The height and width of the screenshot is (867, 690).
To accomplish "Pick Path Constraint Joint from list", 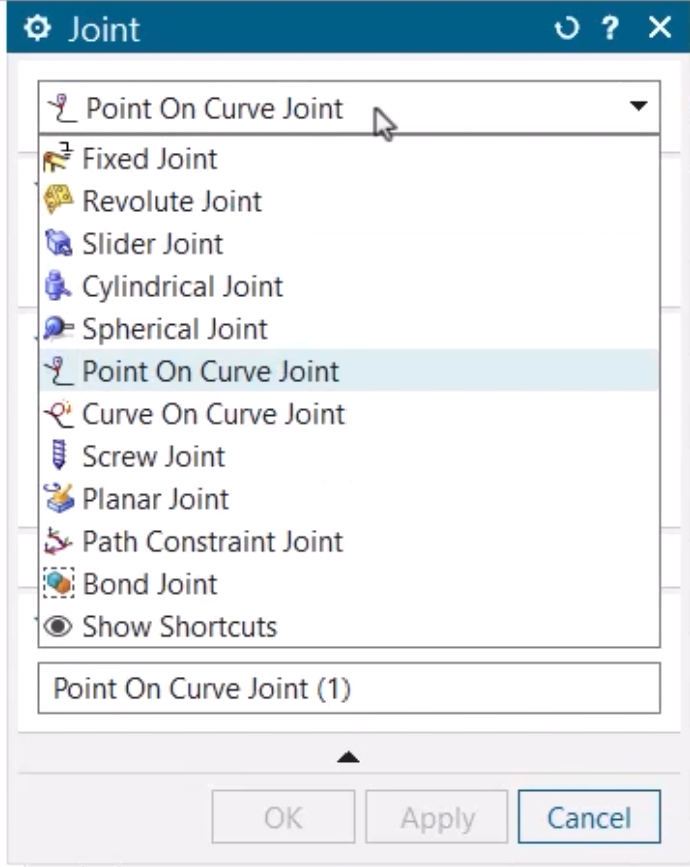I will [212, 542].
